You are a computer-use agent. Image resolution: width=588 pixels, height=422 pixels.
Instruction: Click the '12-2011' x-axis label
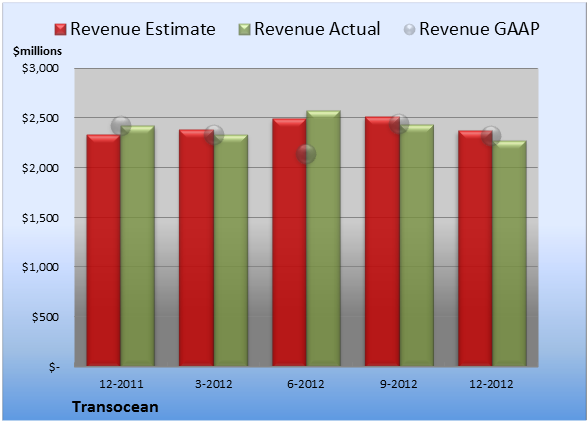(121, 384)
